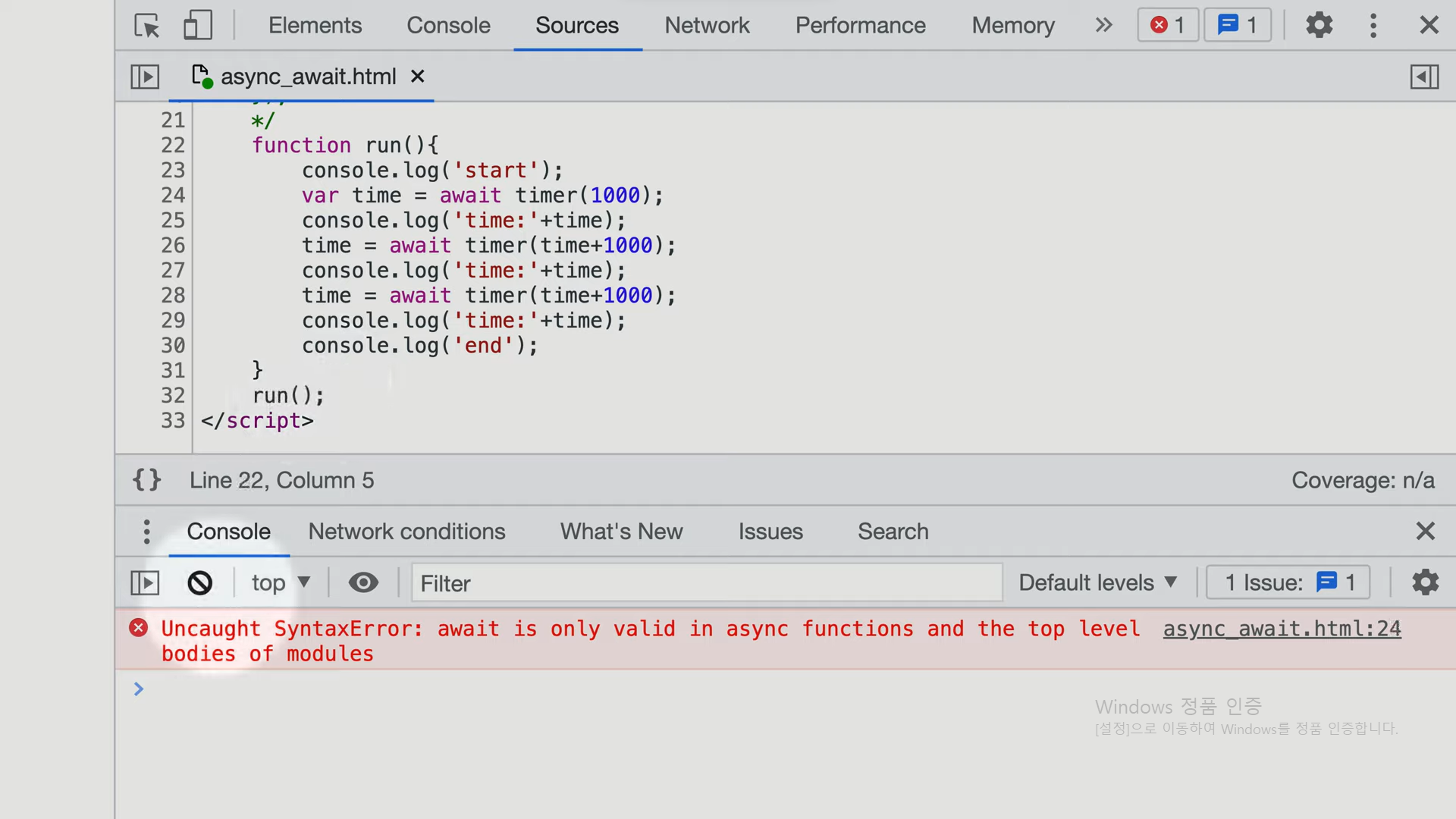Viewport: 1456px width, 819px height.
Task: Activate the inspect element picker icon
Action: 147,25
